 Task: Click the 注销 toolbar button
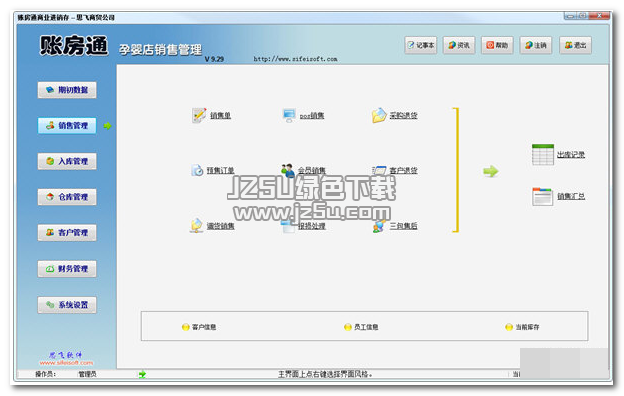[x=536, y=45]
